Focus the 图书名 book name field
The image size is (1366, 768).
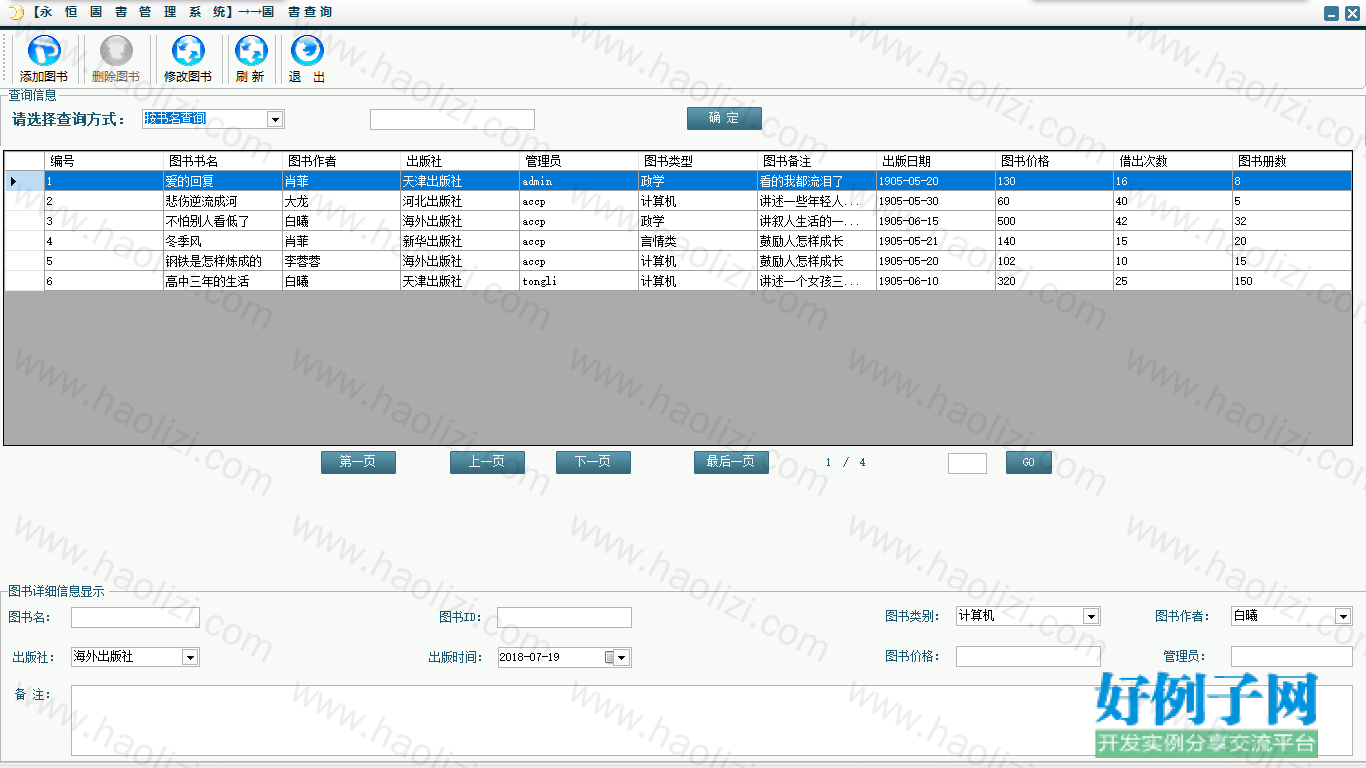point(135,617)
